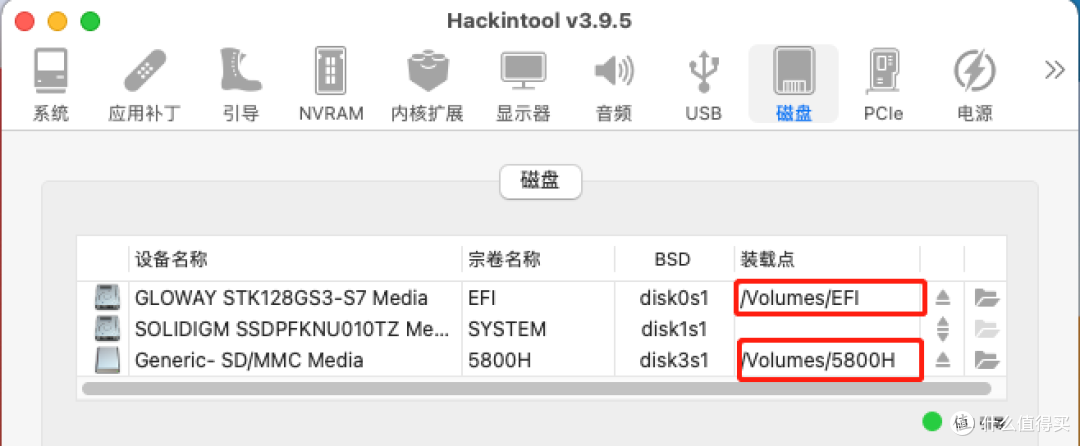Open the 引导 boot icon

241,85
